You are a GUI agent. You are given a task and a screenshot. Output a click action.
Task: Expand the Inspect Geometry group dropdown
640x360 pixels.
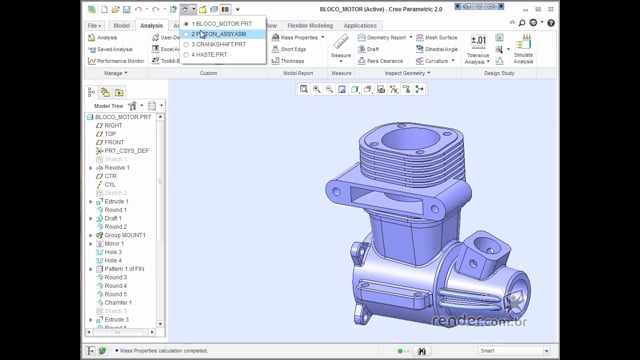[407, 73]
